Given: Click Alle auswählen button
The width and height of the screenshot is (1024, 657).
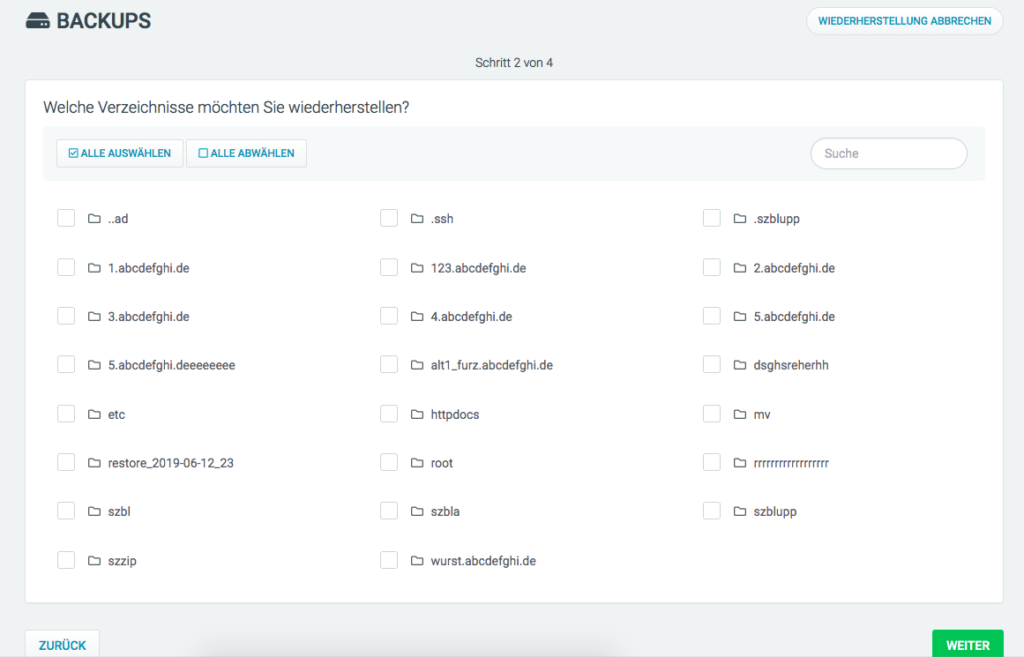Looking at the screenshot, I should [120, 153].
